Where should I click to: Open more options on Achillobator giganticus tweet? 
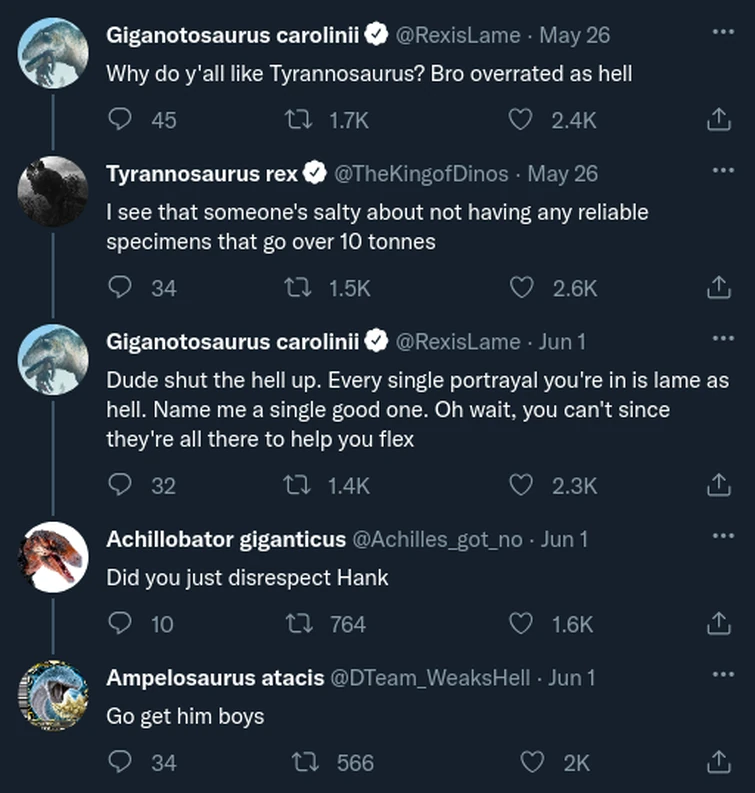point(722,536)
